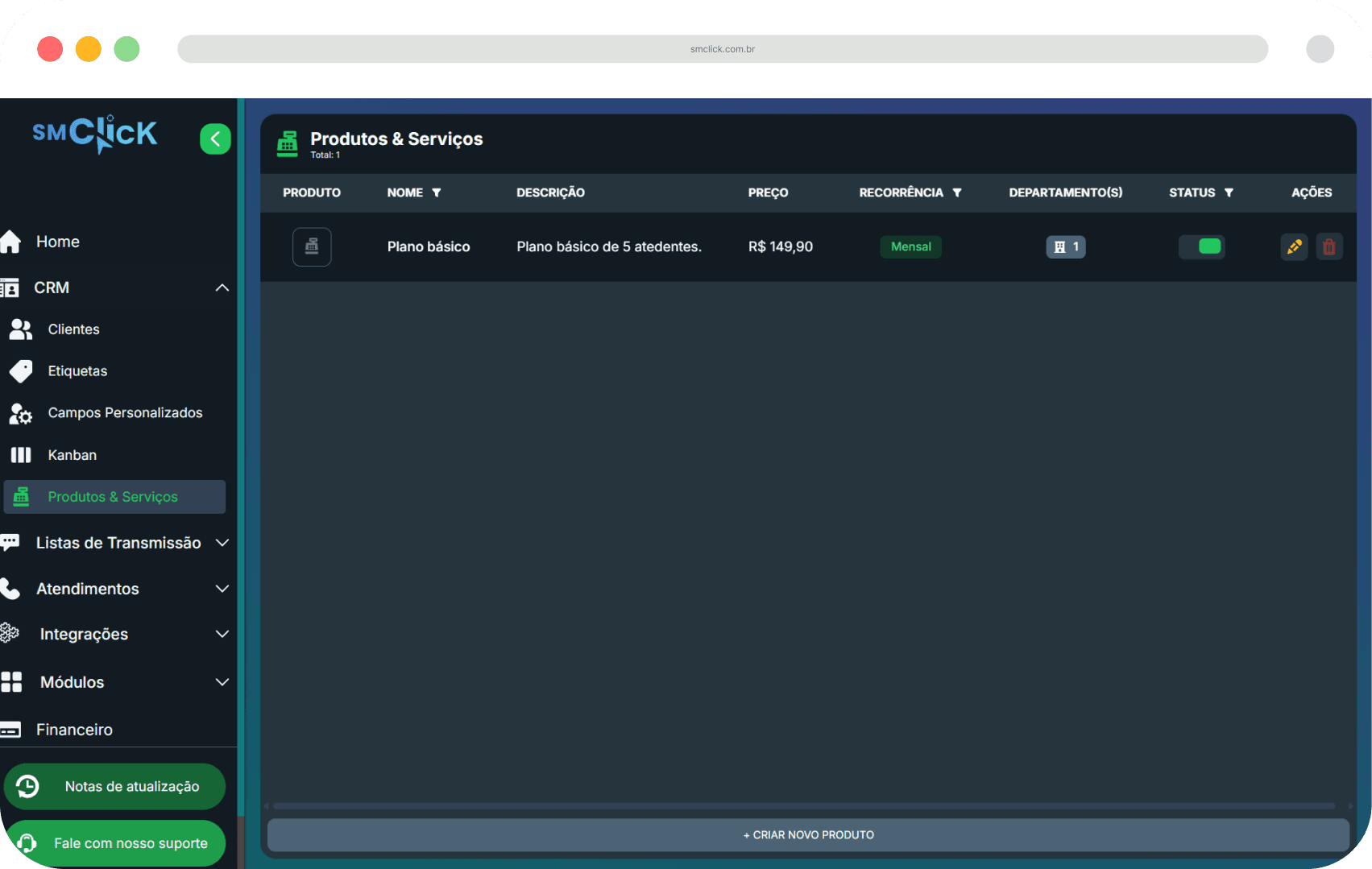
Task: Open the Recorrência column filter icon
Action: [x=957, y=192]
